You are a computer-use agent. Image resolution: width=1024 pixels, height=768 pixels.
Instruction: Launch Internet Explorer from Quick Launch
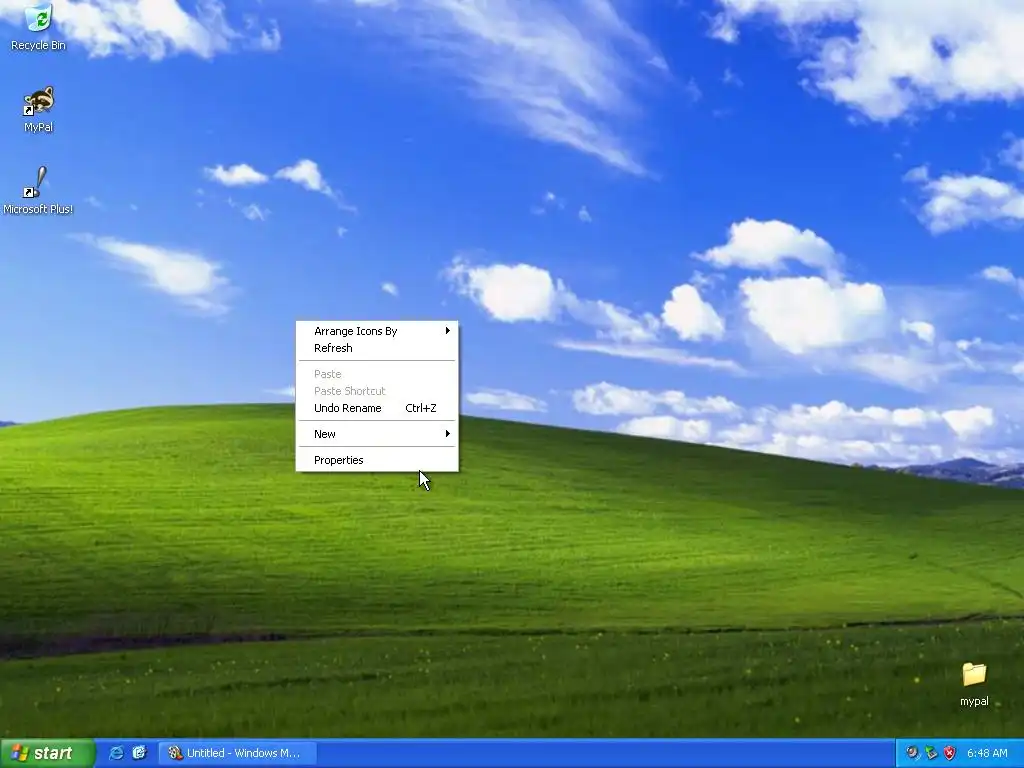(116, 753)
